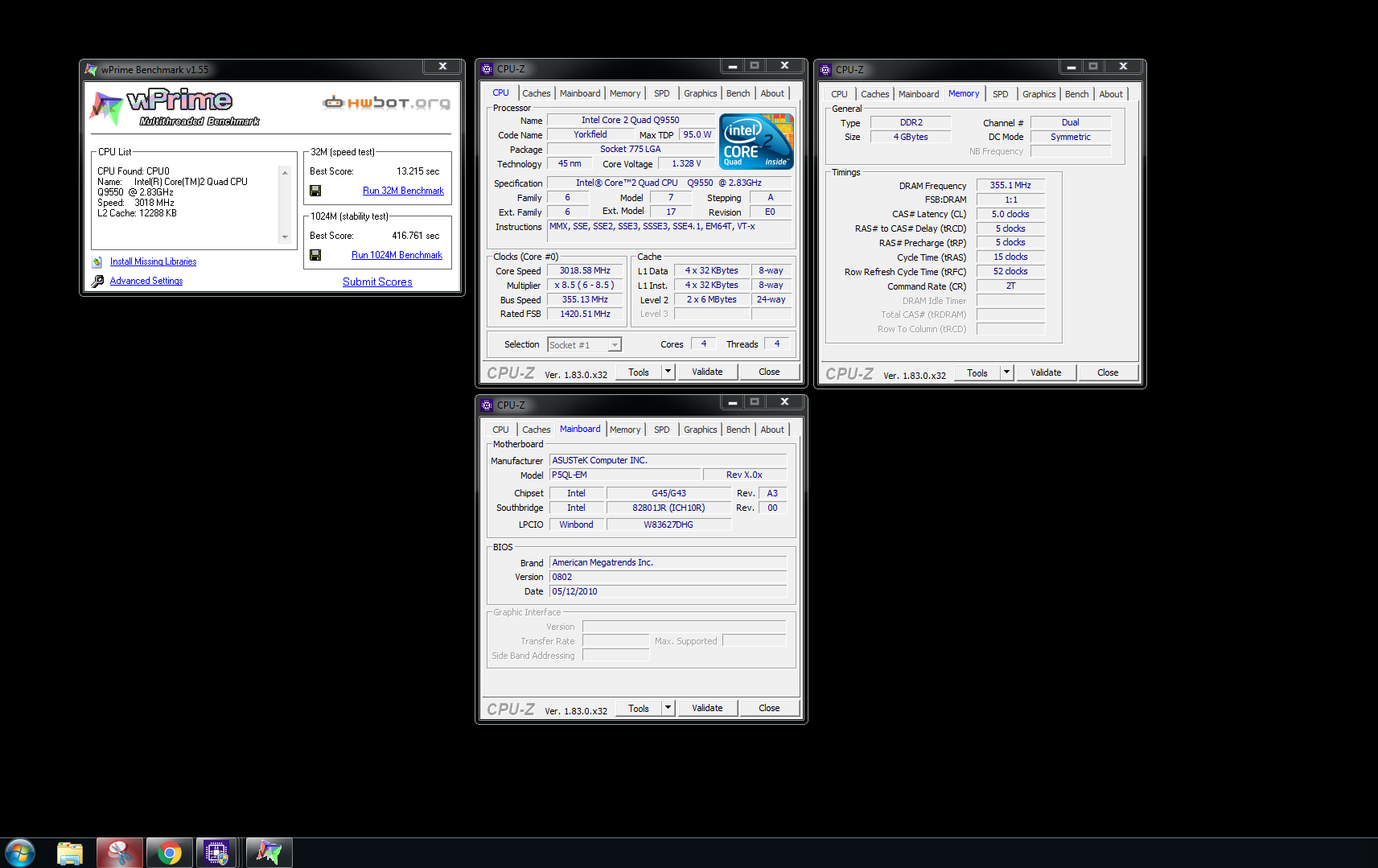The image size is (1378, 868).
Task: Click Validate in the mainboard CPU-Z window
Action: tap(707, 708)
